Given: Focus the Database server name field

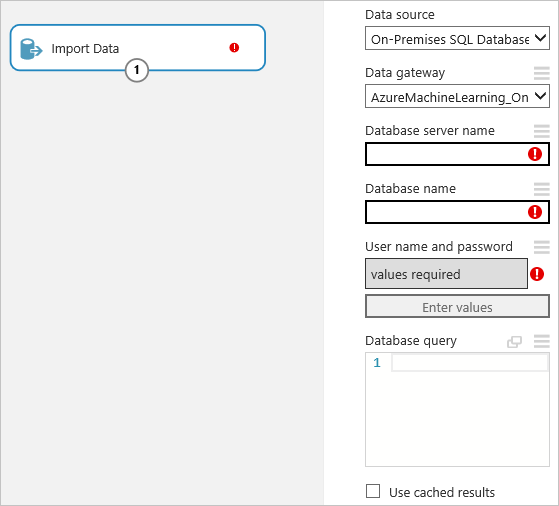Looking at the screenshot, I should coord(457,154).
